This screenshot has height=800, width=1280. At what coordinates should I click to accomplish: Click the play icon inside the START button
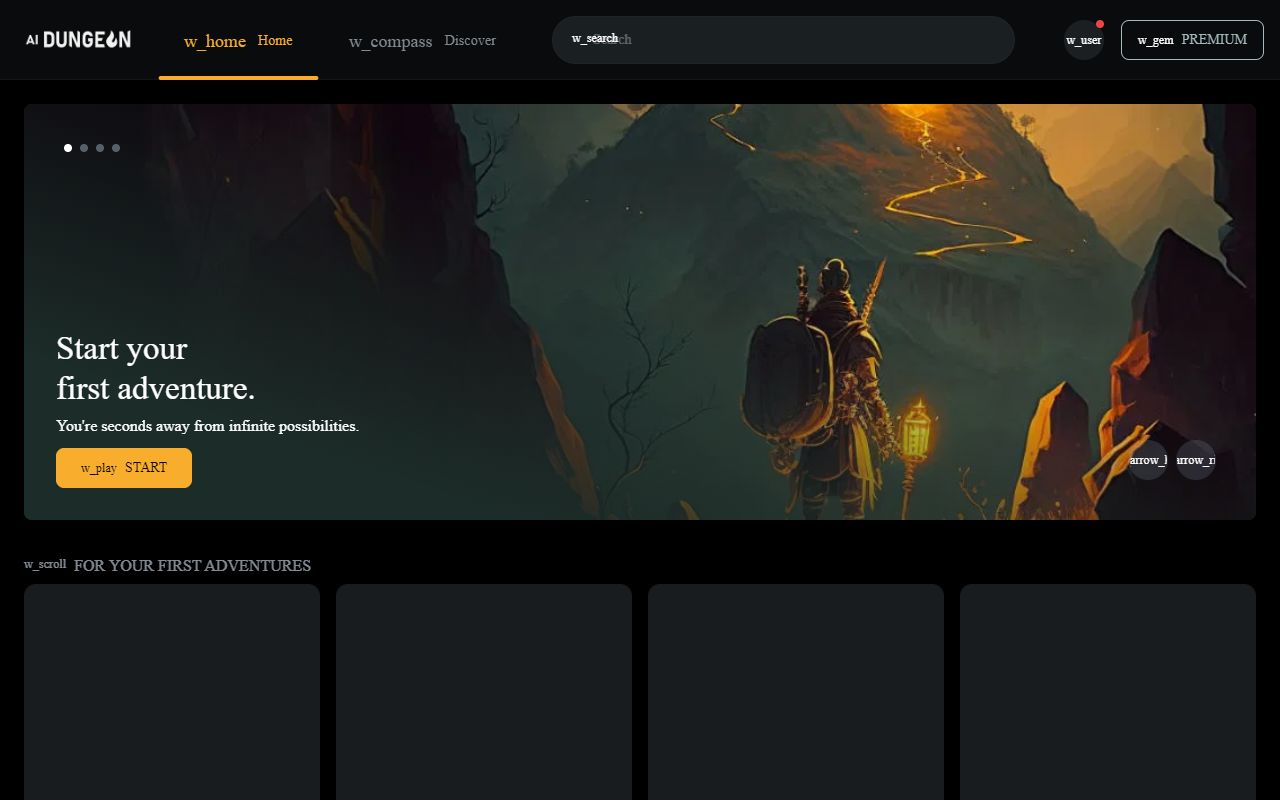[98, 467]
